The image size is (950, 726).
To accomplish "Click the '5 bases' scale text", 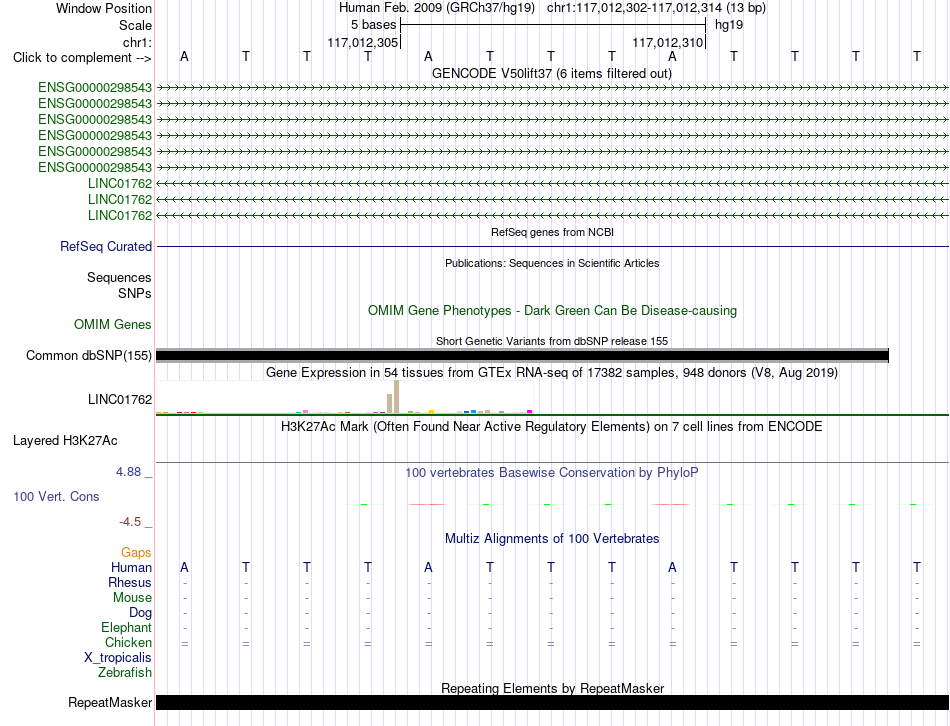I will pyautogui.click(x=373, y=25).
